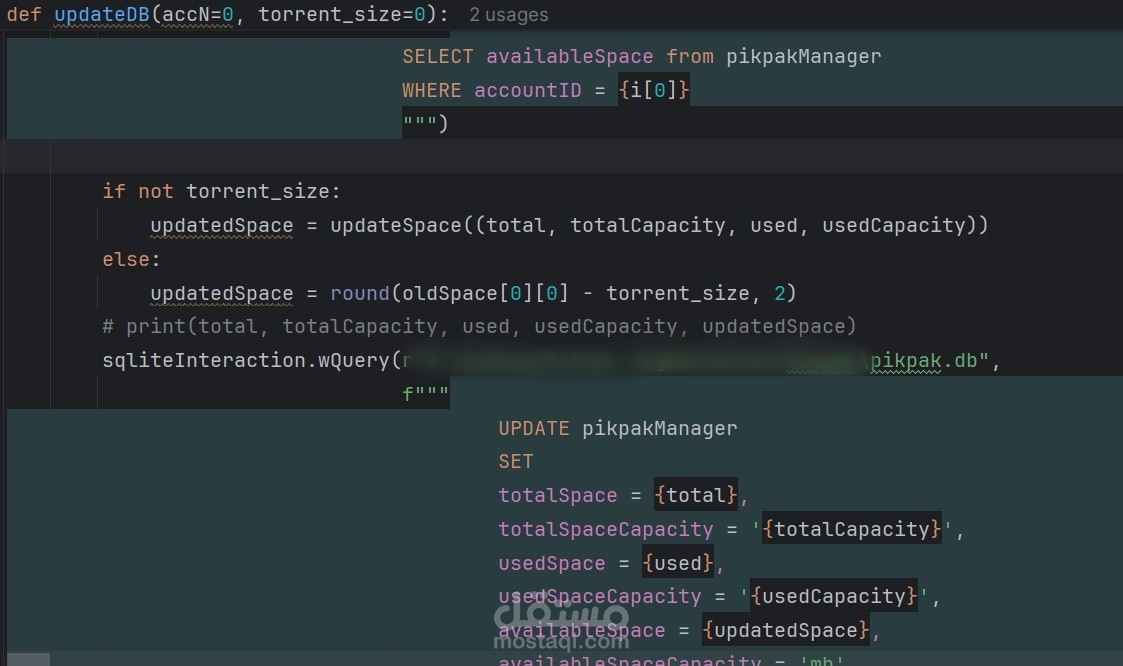
Task: Click the "if not torrent_size:" condition
Action: point(221,191)
